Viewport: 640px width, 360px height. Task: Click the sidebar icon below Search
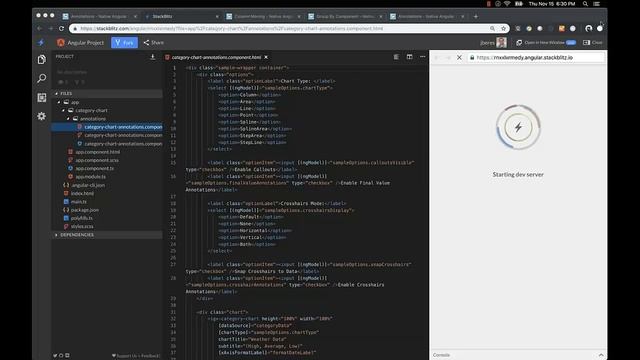point(42,98)
